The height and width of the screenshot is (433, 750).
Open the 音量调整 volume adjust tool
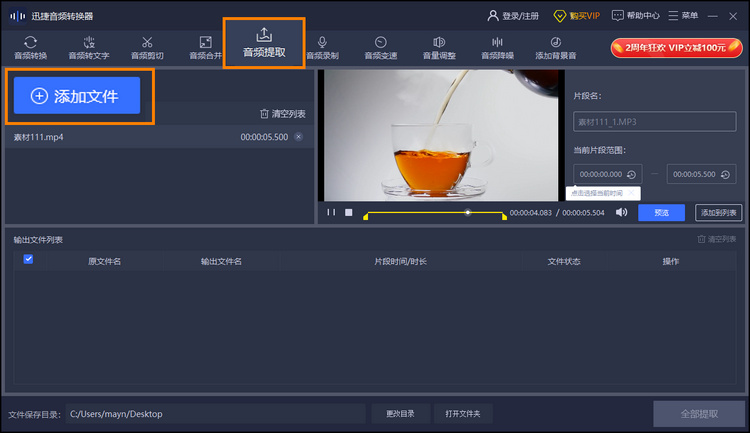pyautogui.click(x=439, y=48)
